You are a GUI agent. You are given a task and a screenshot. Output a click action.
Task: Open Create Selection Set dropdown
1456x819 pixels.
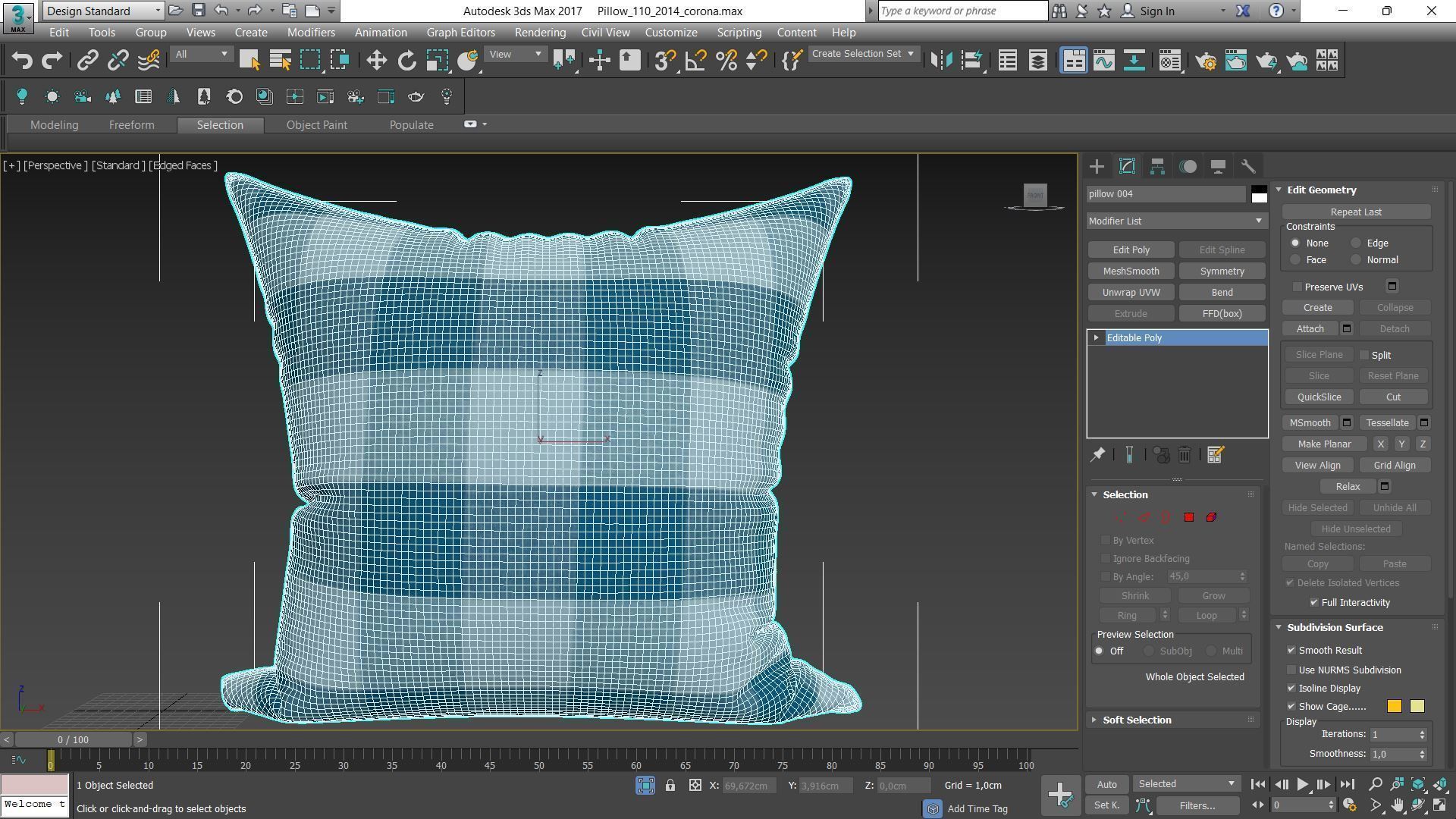[x=863, y=54]
